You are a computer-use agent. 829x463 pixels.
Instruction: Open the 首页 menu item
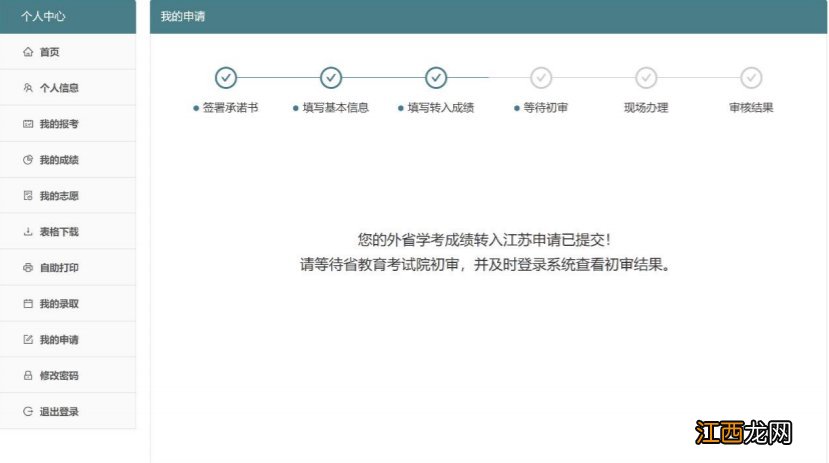click(68, 52)
